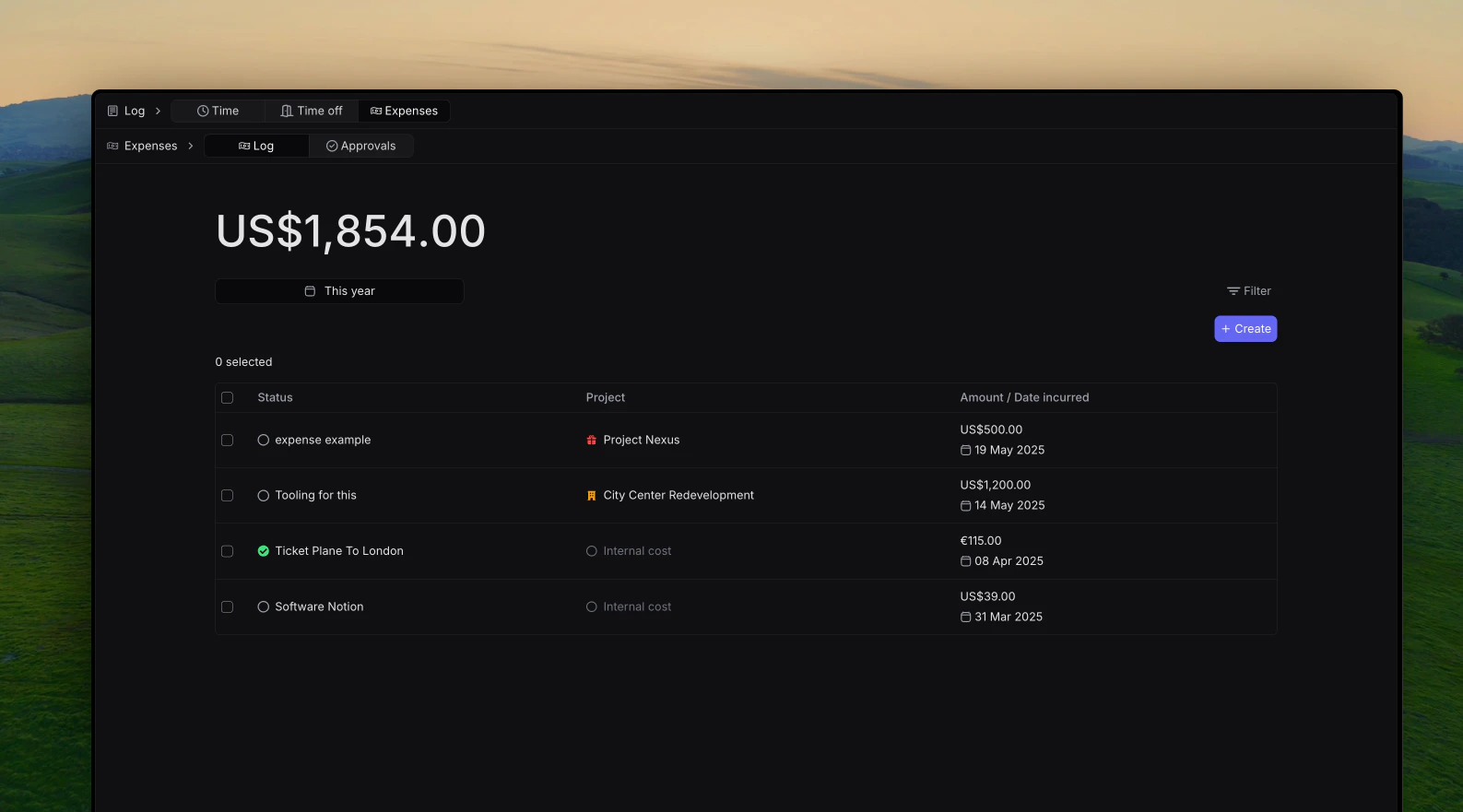Click Internal cost label in Ticket Plane row
This screenshot has height=812, width=1463.
tap(637, 551)
